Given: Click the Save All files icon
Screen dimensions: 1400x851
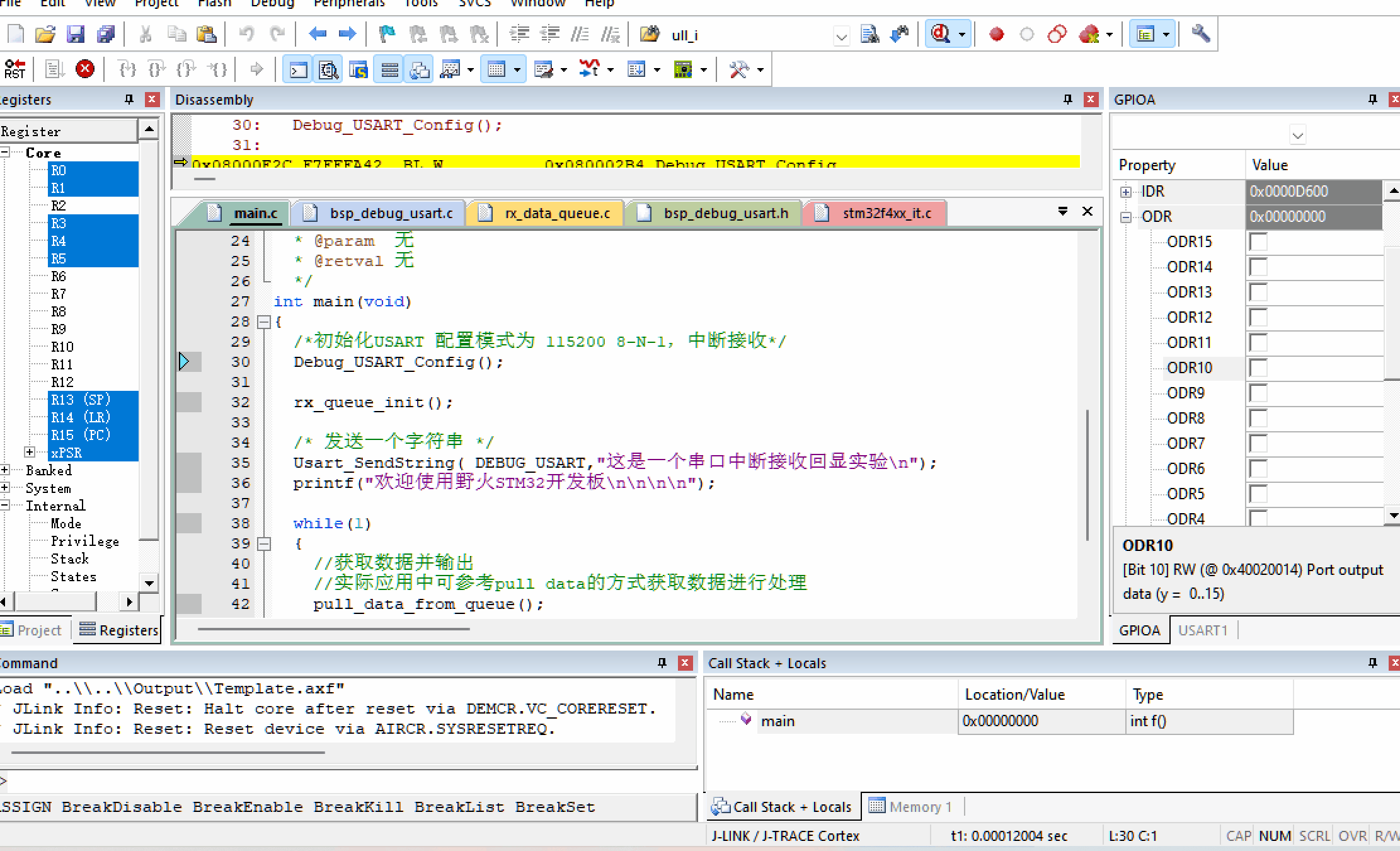Looking at the screenshot, I should tap(105, 34).
